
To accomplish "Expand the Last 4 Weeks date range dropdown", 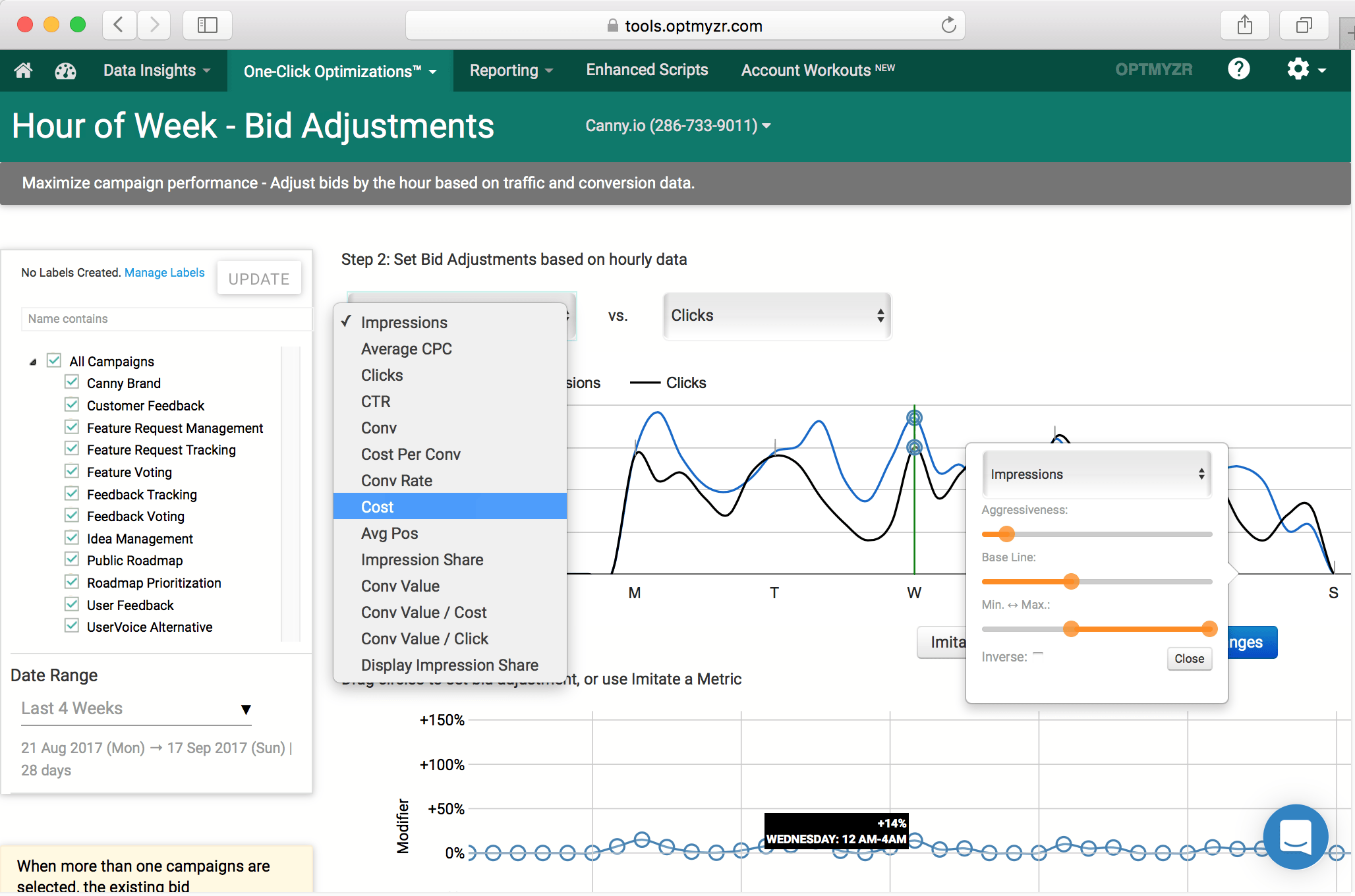I will (136, 709).
